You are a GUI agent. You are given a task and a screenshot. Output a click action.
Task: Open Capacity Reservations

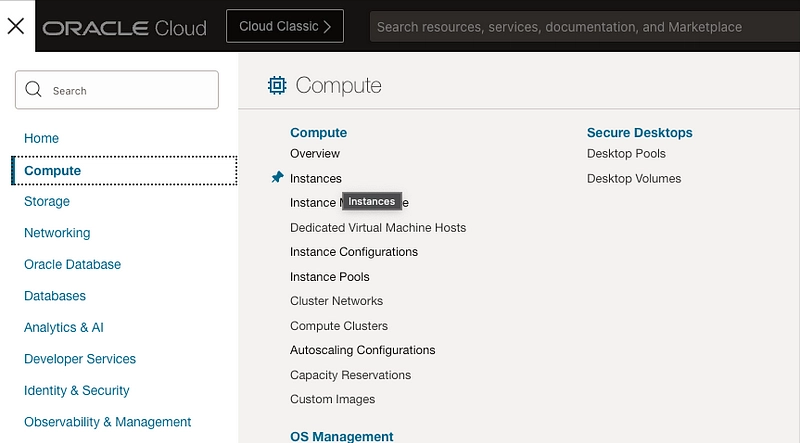click(351, 375)
